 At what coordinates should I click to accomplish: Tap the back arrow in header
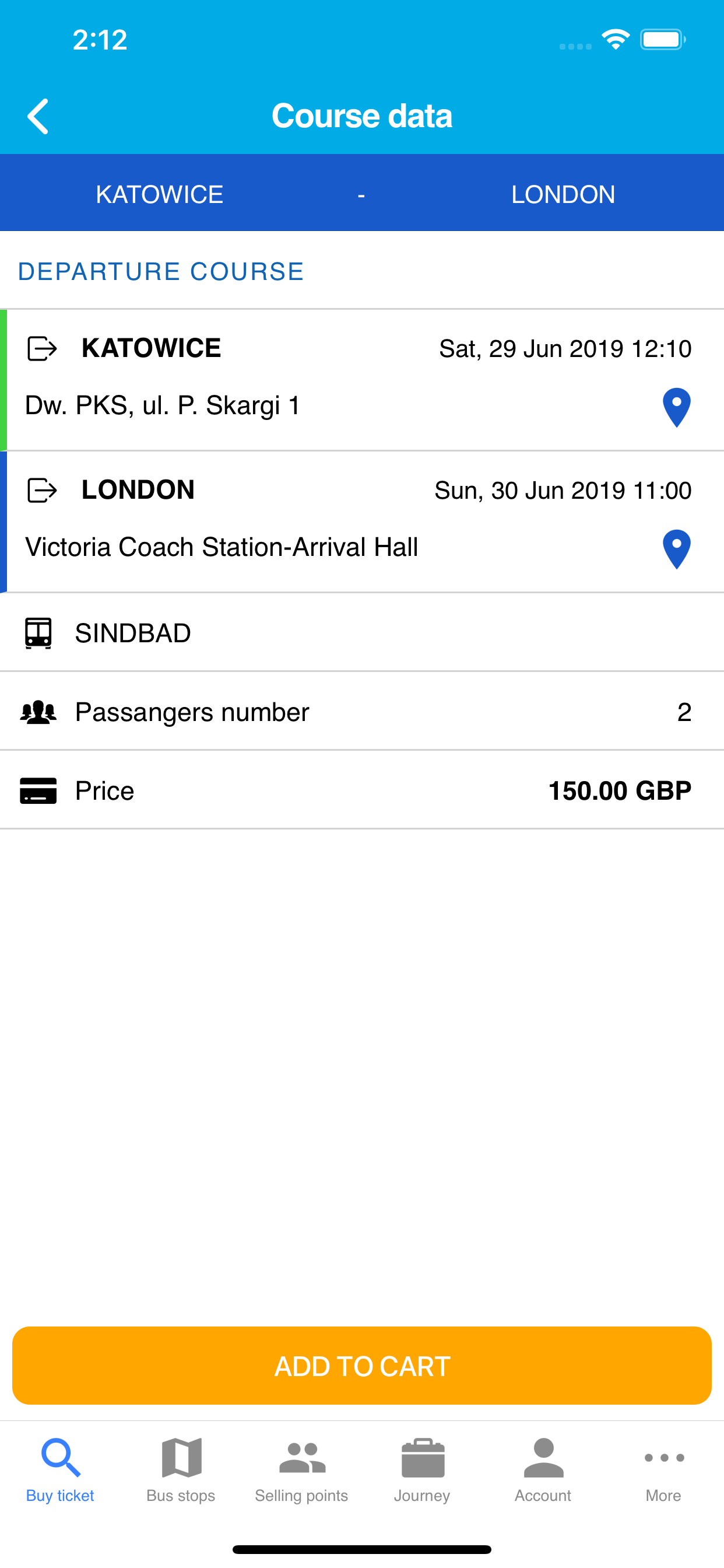click(x=38, y=116)
